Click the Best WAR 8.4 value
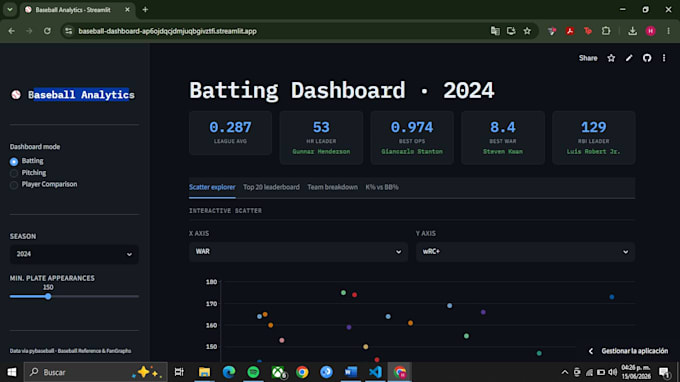Viewport: 680px width, 382px height. tap(503, 127)
